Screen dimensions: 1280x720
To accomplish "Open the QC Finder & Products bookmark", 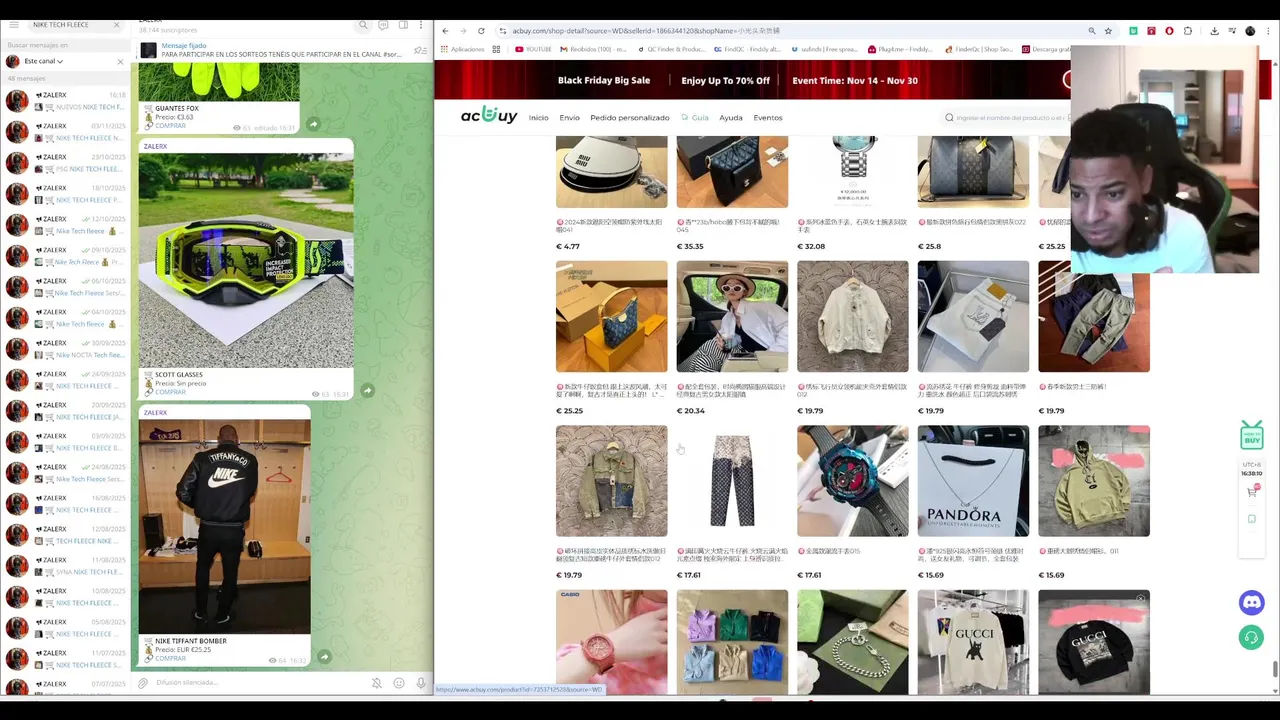I will (670, 49).
